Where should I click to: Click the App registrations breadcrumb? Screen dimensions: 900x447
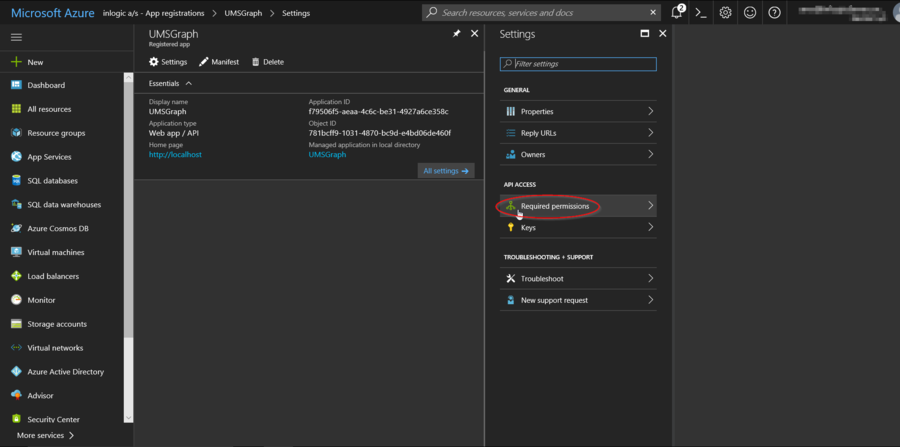(175, 13)
